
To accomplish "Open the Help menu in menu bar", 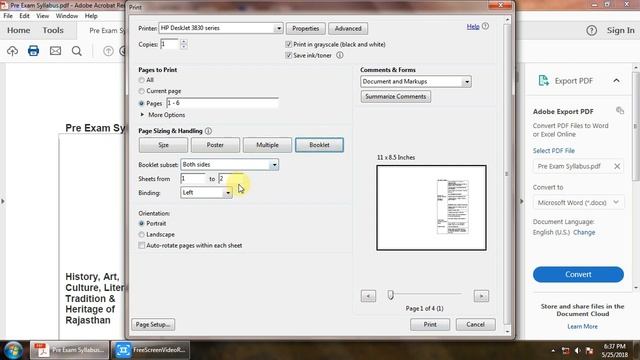I will point(91,16).
